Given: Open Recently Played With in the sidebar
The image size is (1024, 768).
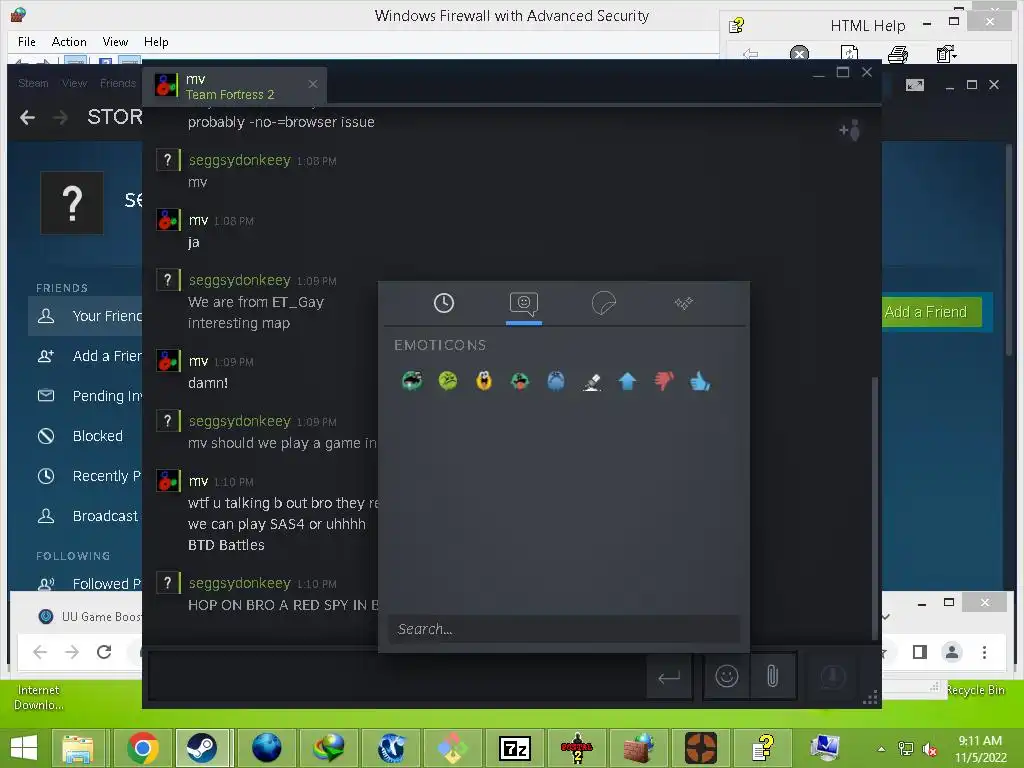Looking at the screenshot, I should 86,476.
